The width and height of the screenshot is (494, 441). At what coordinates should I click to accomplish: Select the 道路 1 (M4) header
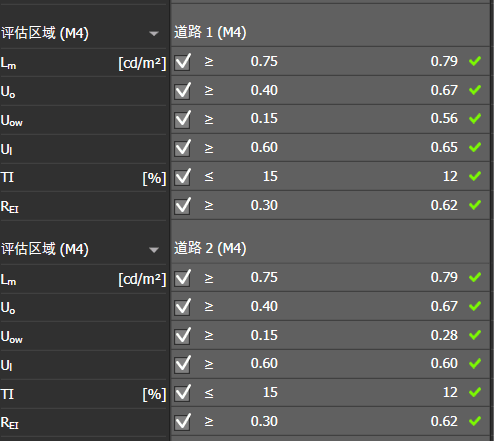210,32
